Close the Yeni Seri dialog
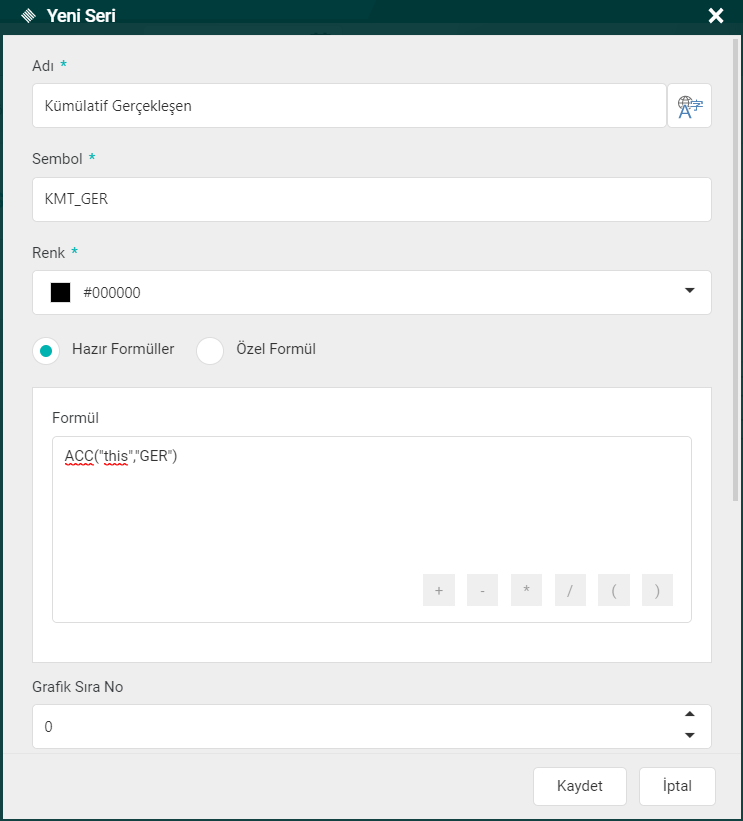 pos(716,15)
